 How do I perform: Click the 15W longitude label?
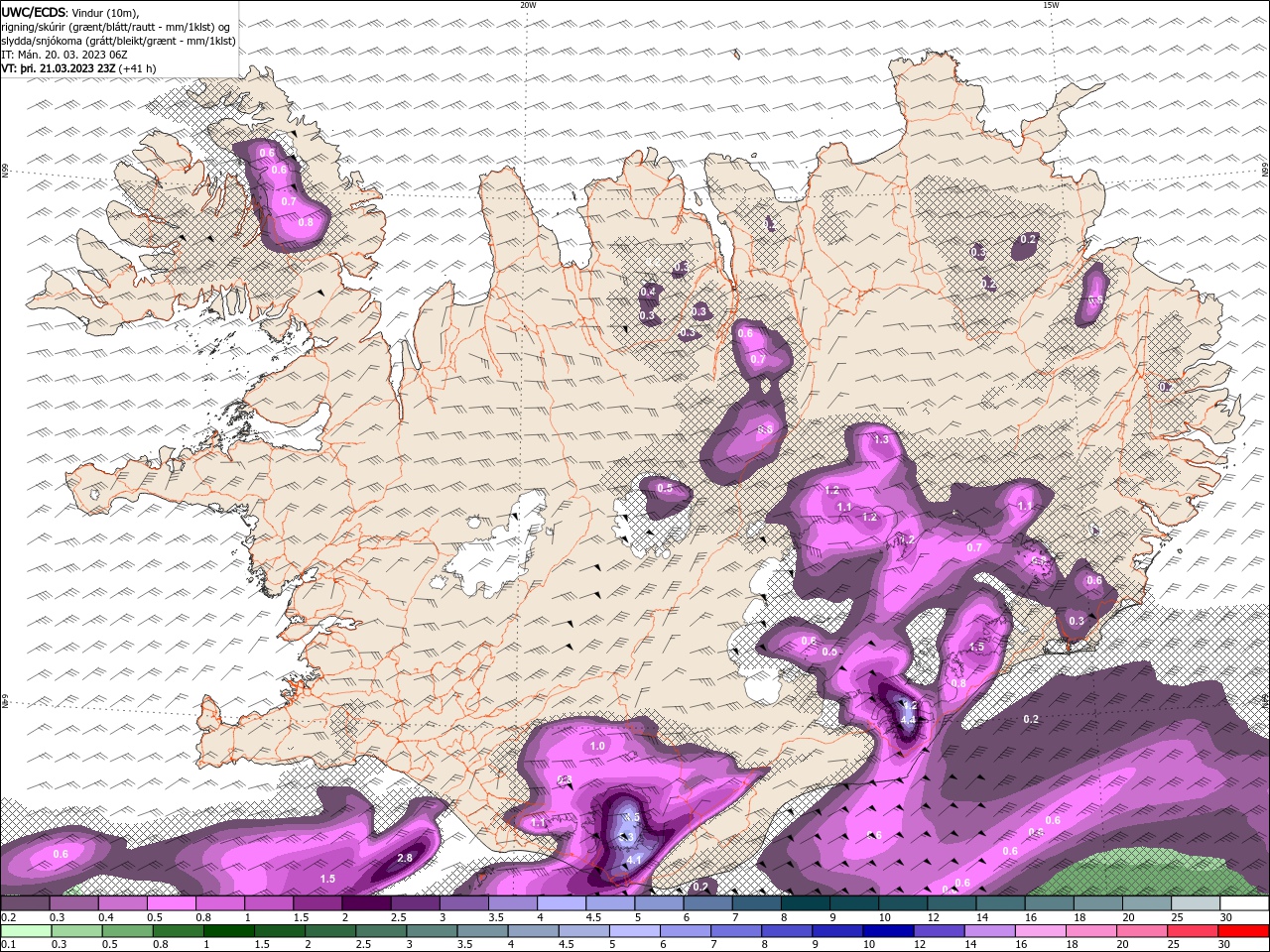[x=1051, y=5]
